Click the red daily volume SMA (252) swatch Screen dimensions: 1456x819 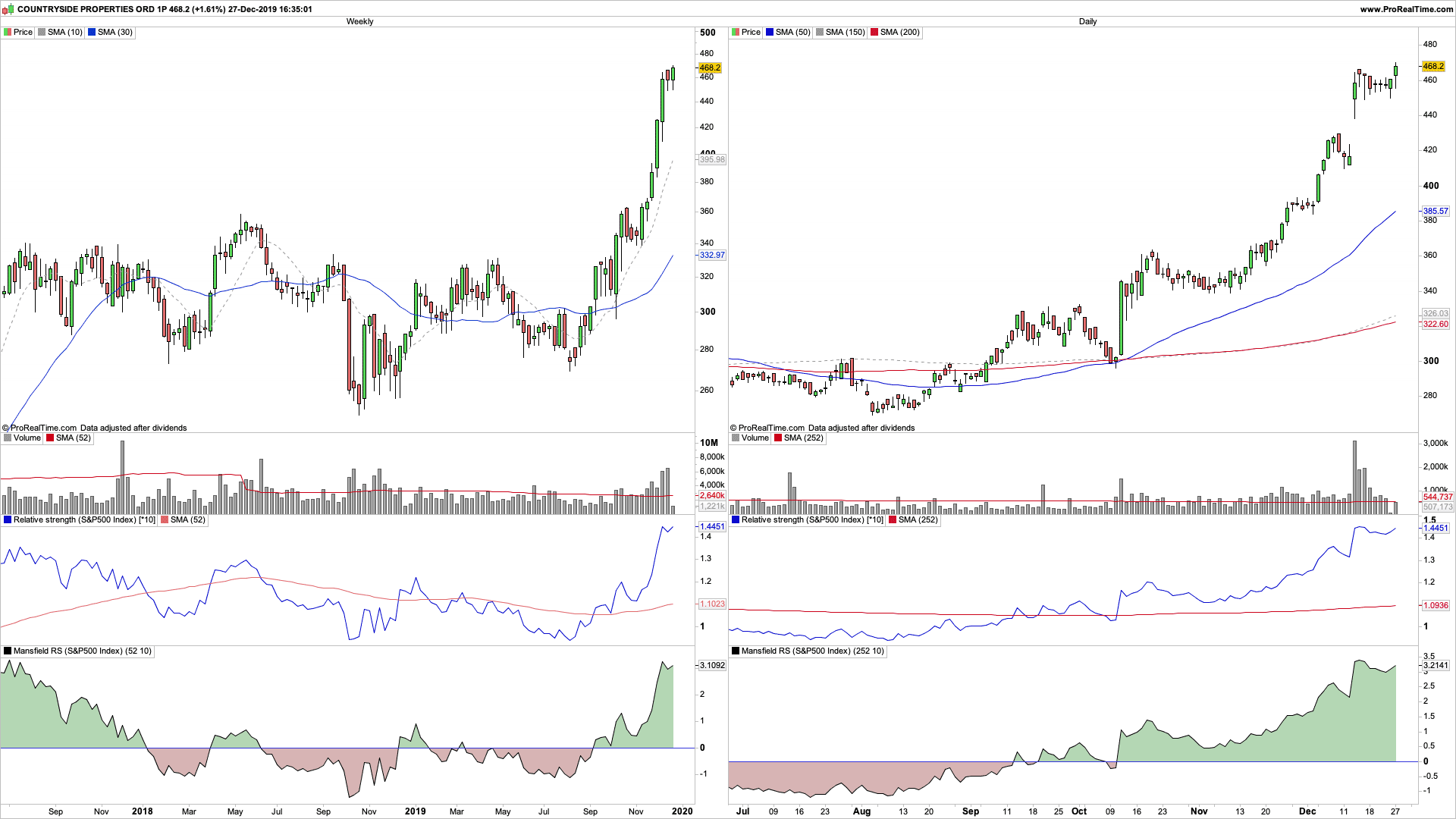pyautogui.click(x=778, y=438)
